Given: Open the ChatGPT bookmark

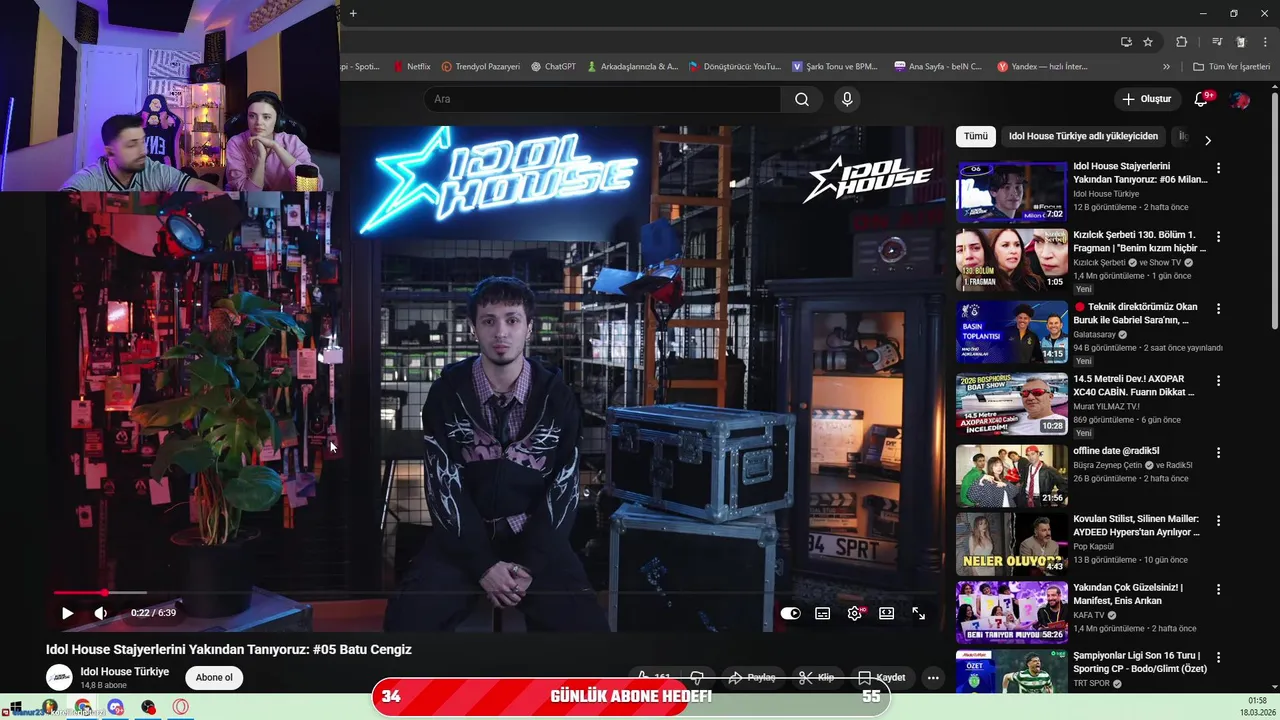Looking at the screenshot, I should (x=553, y=67).
